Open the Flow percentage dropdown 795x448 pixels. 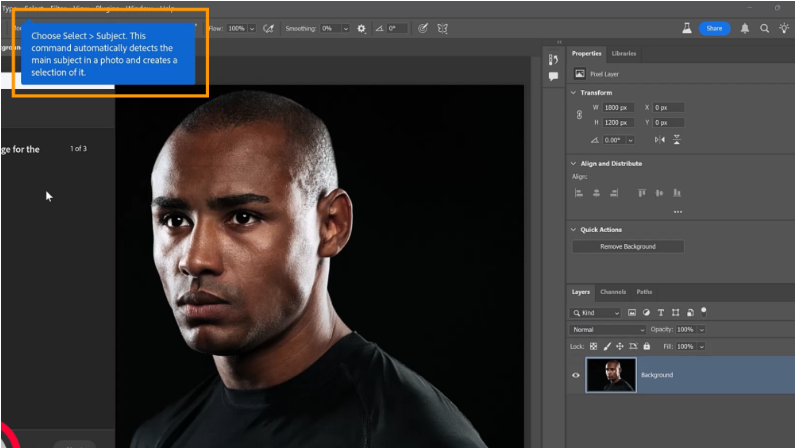coord(252,28)
